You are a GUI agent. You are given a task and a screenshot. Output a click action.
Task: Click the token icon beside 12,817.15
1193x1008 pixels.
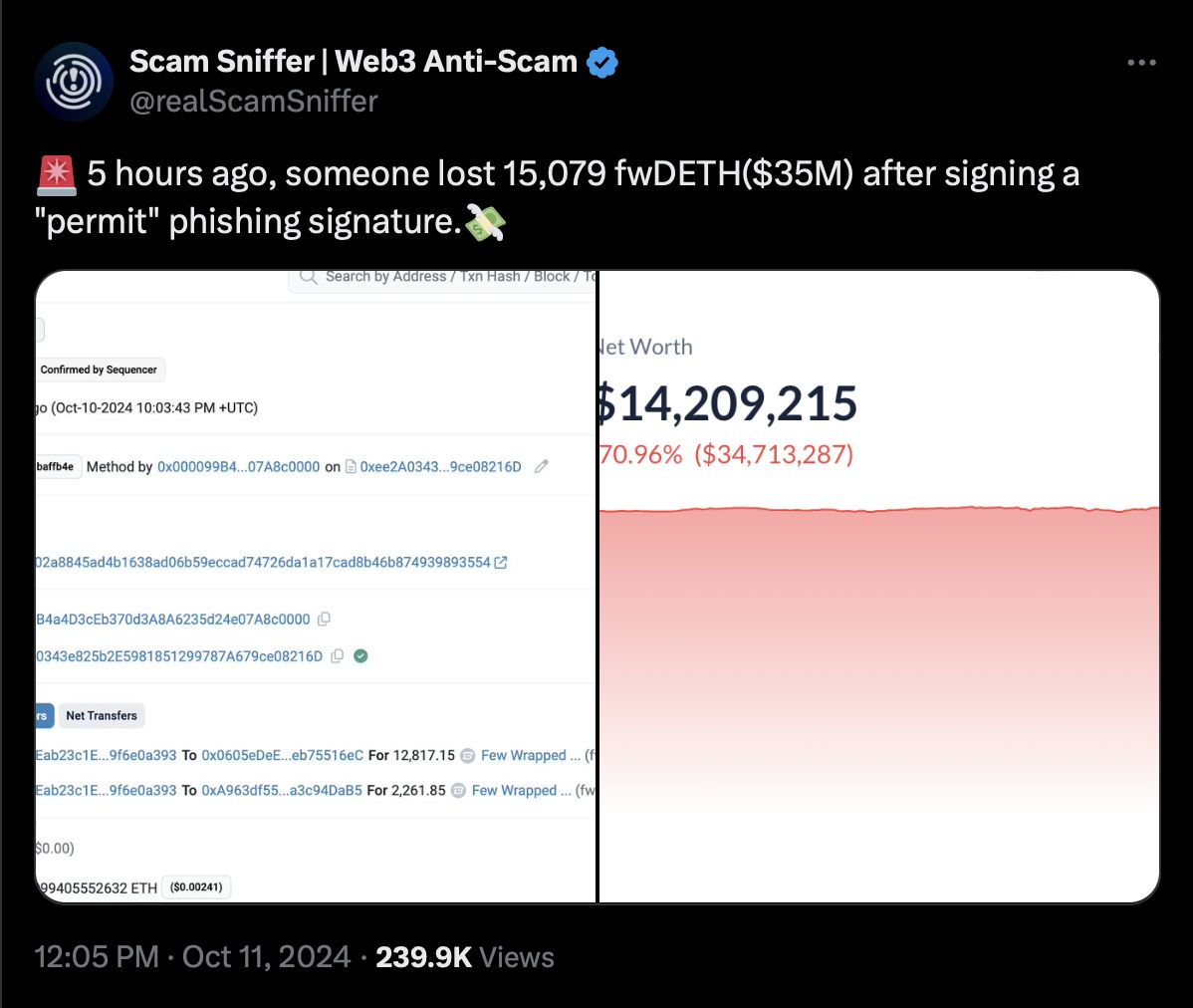tap(468, 755)
